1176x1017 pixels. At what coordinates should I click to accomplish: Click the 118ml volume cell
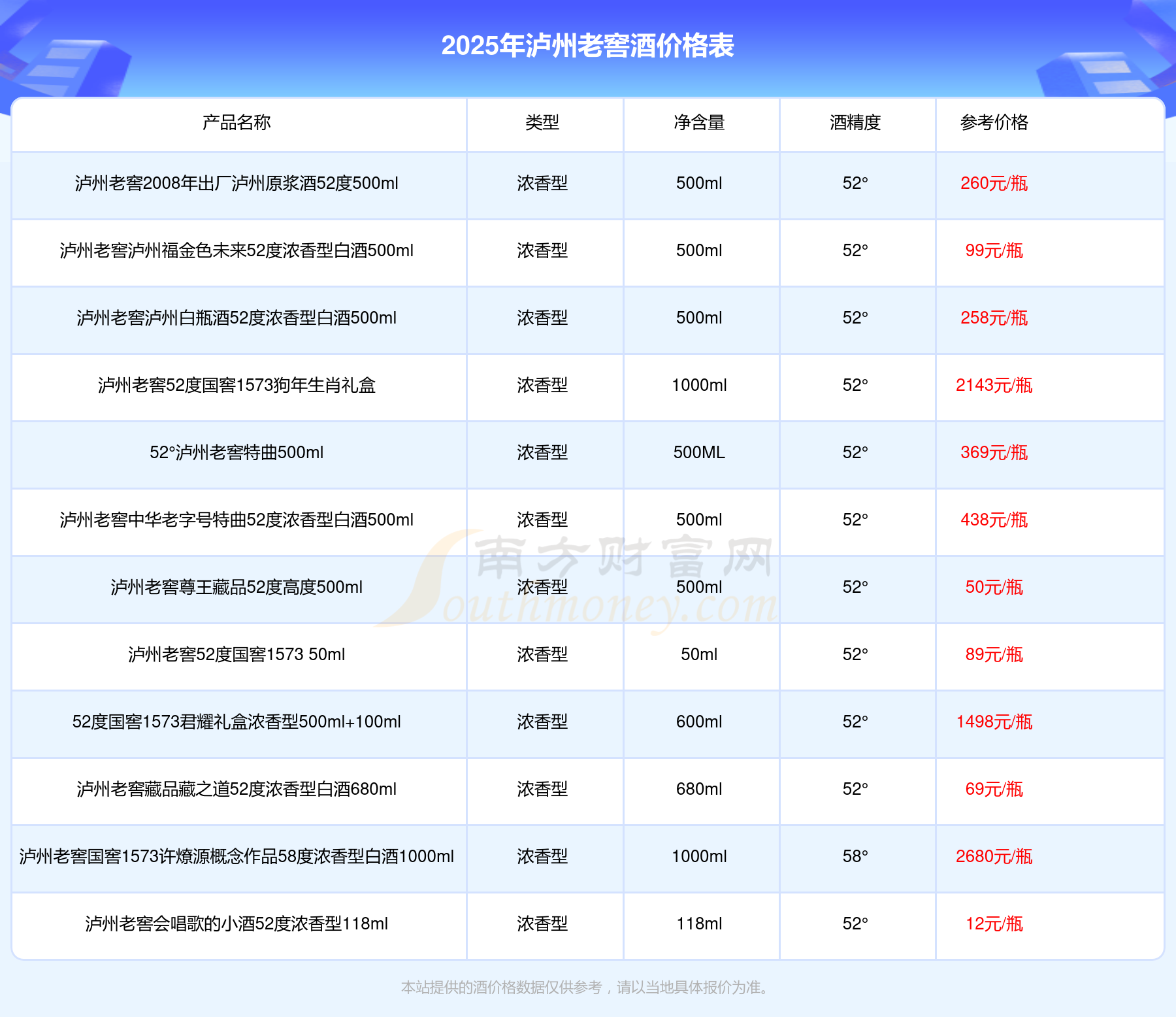tap(699, 924)
